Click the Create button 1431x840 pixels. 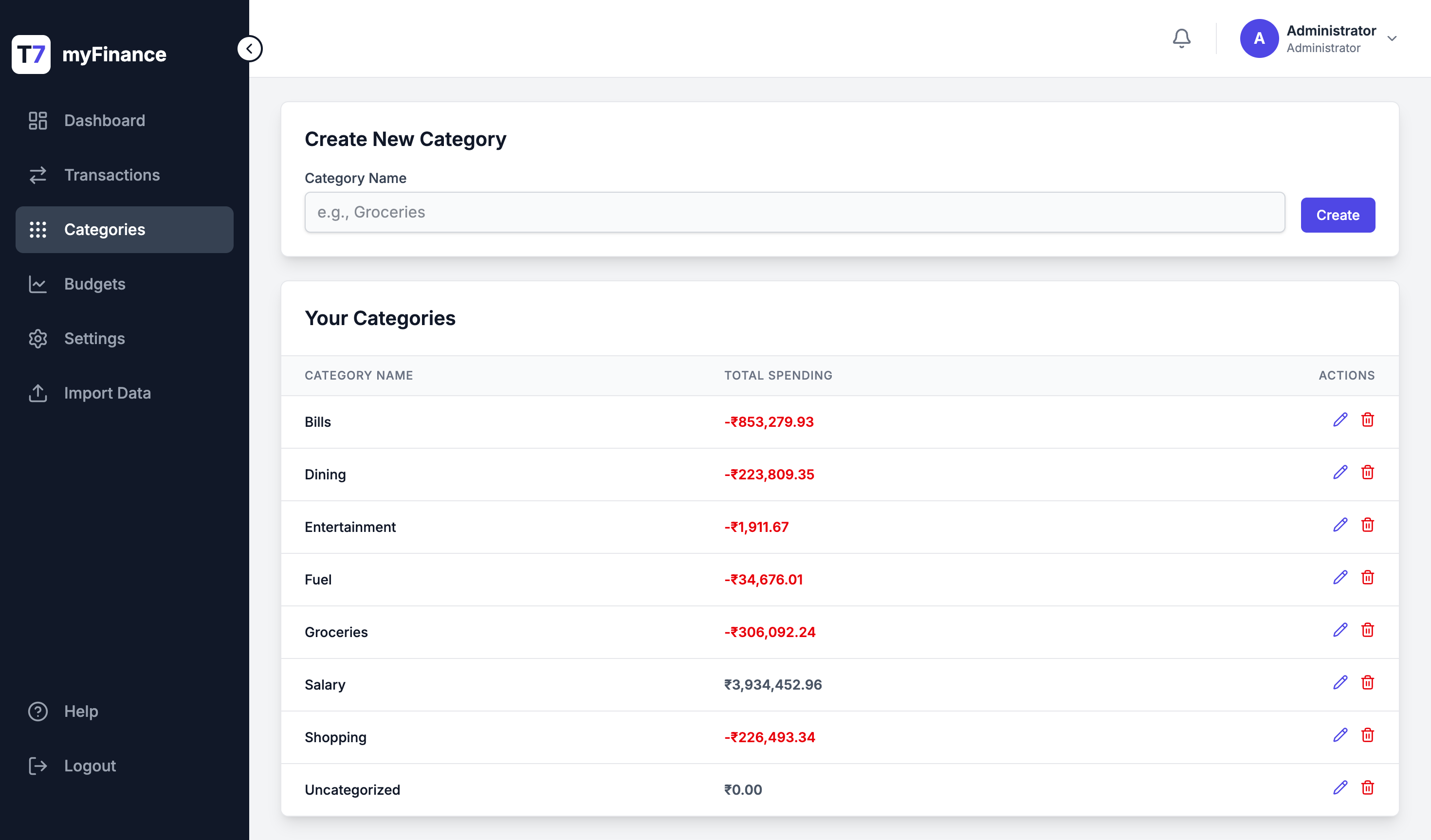[x=1338, y=215]
